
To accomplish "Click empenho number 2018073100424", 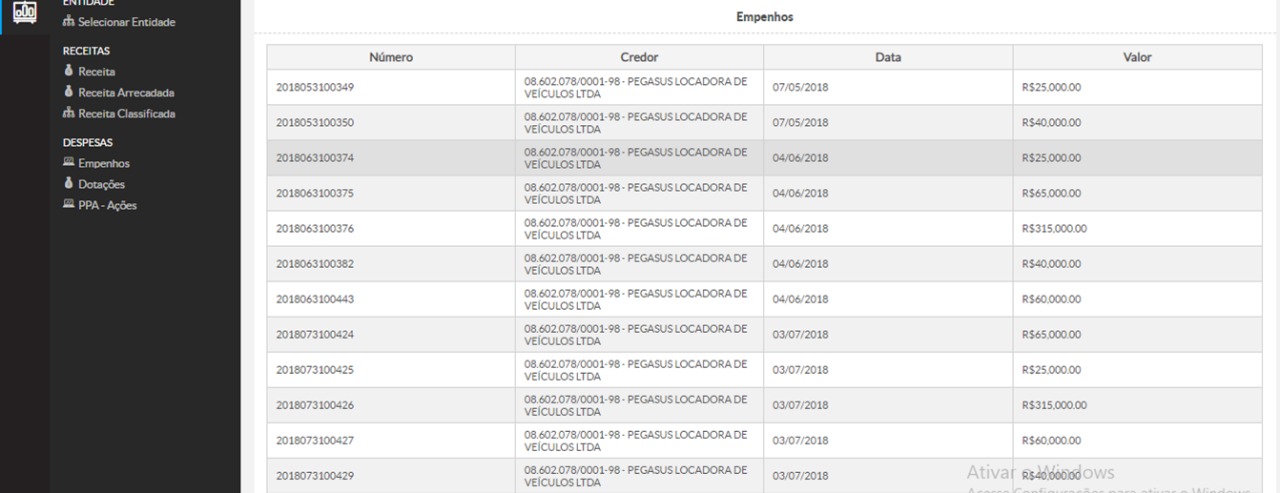I will point(315,335).
